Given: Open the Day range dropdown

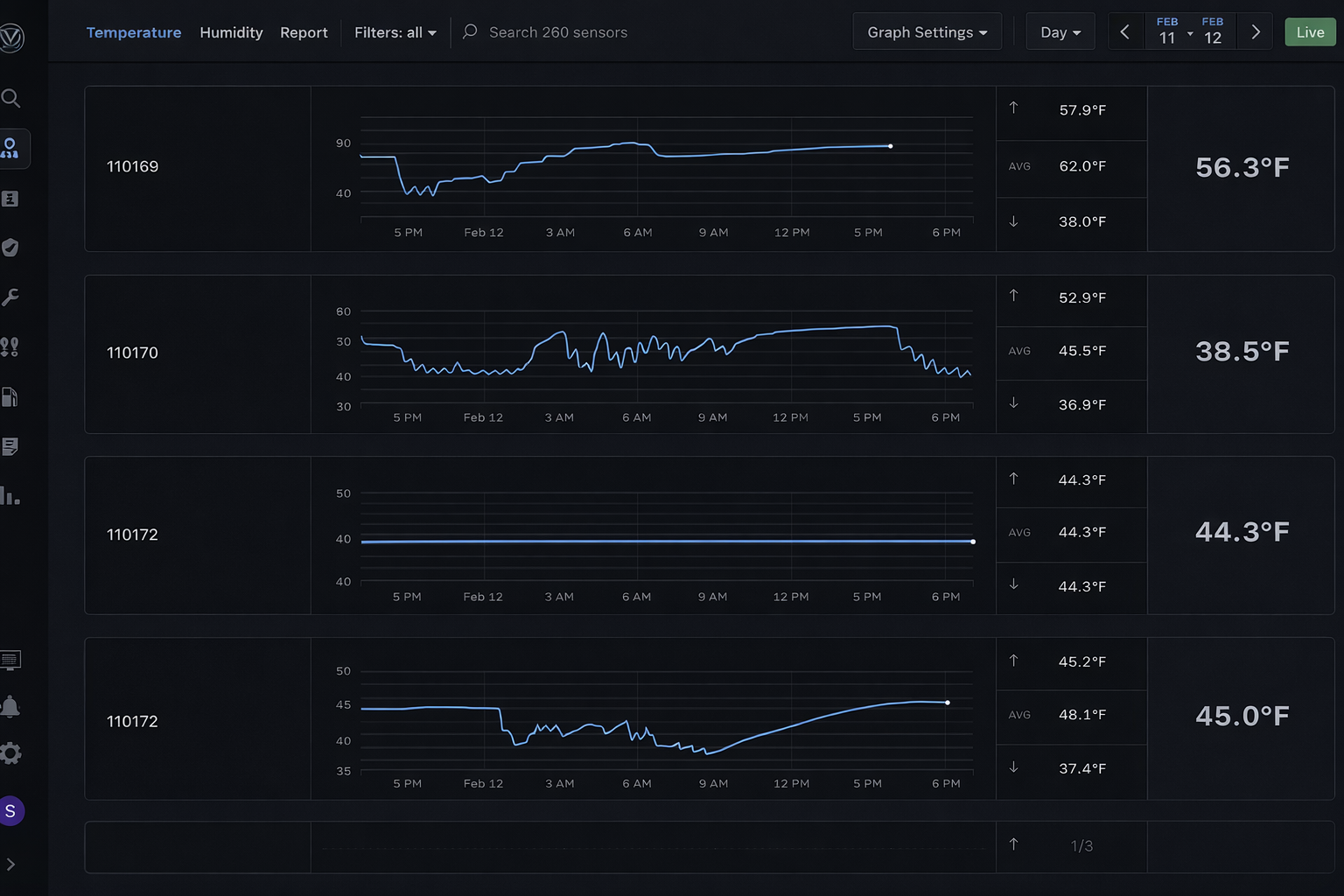Looking at the screenshot, I should 1060,32.
